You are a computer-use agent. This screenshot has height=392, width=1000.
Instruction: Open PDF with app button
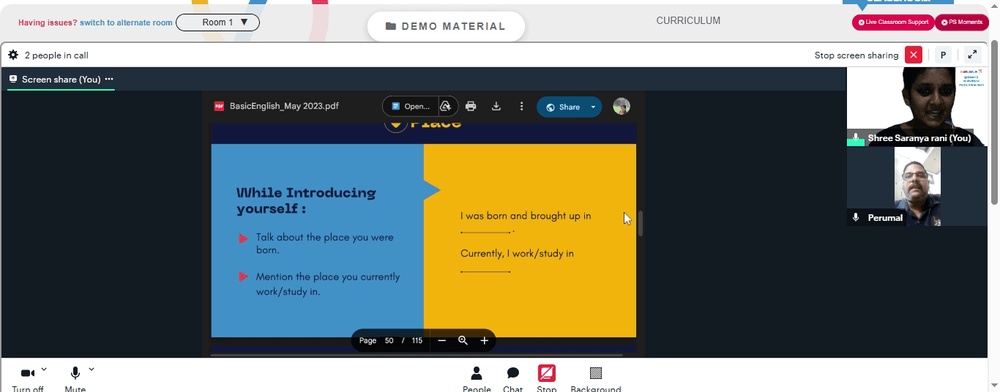coord(410,106)
